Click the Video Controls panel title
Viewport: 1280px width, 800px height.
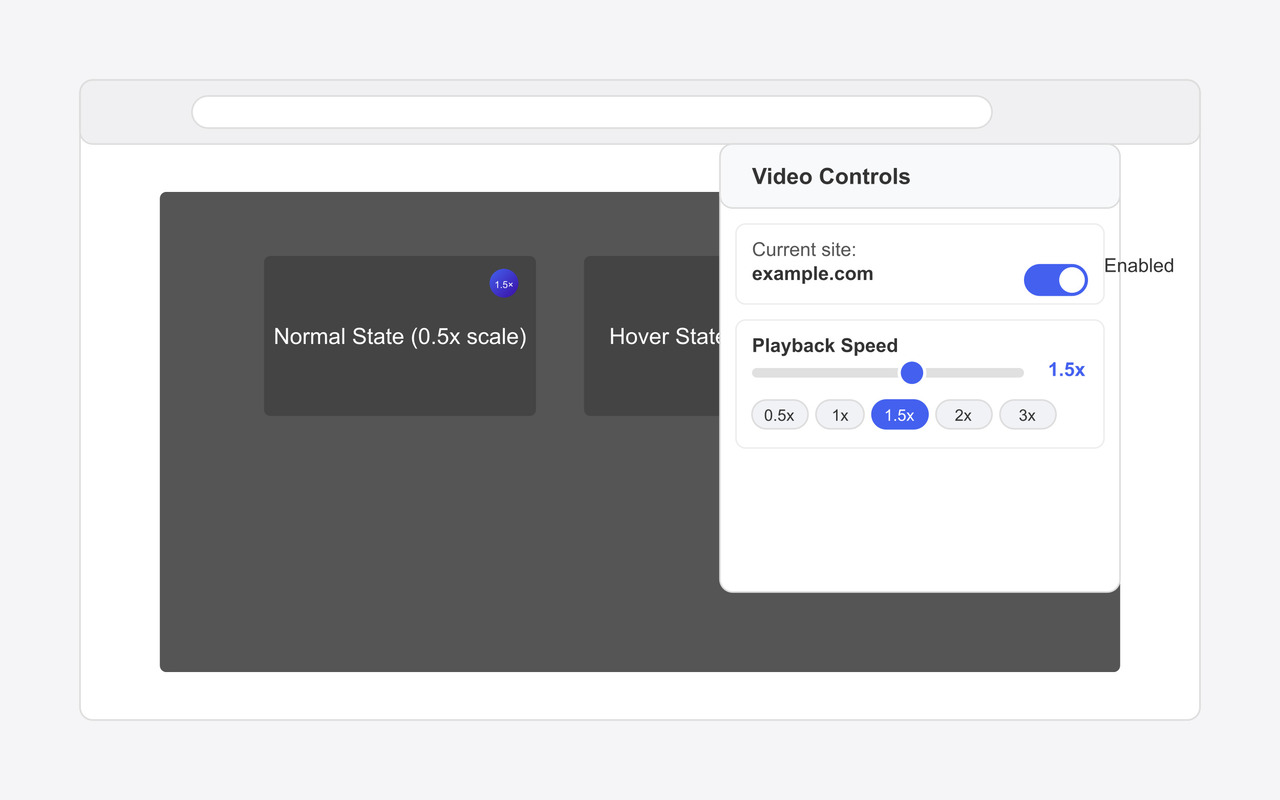coord(831,177)
